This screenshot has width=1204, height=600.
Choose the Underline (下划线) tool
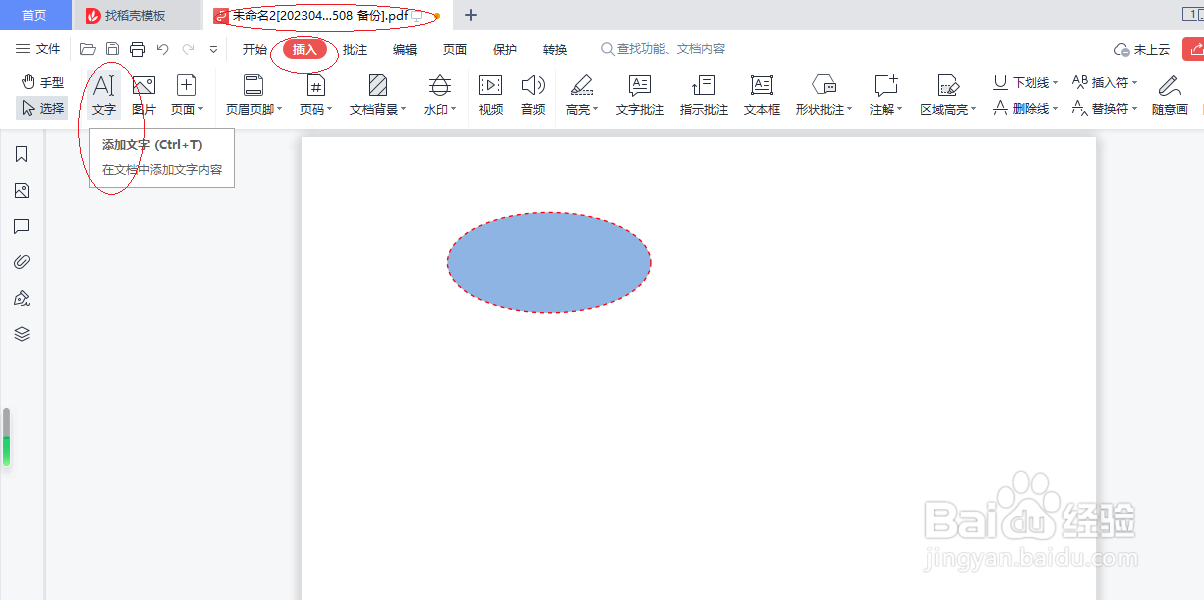(1025, 83)
